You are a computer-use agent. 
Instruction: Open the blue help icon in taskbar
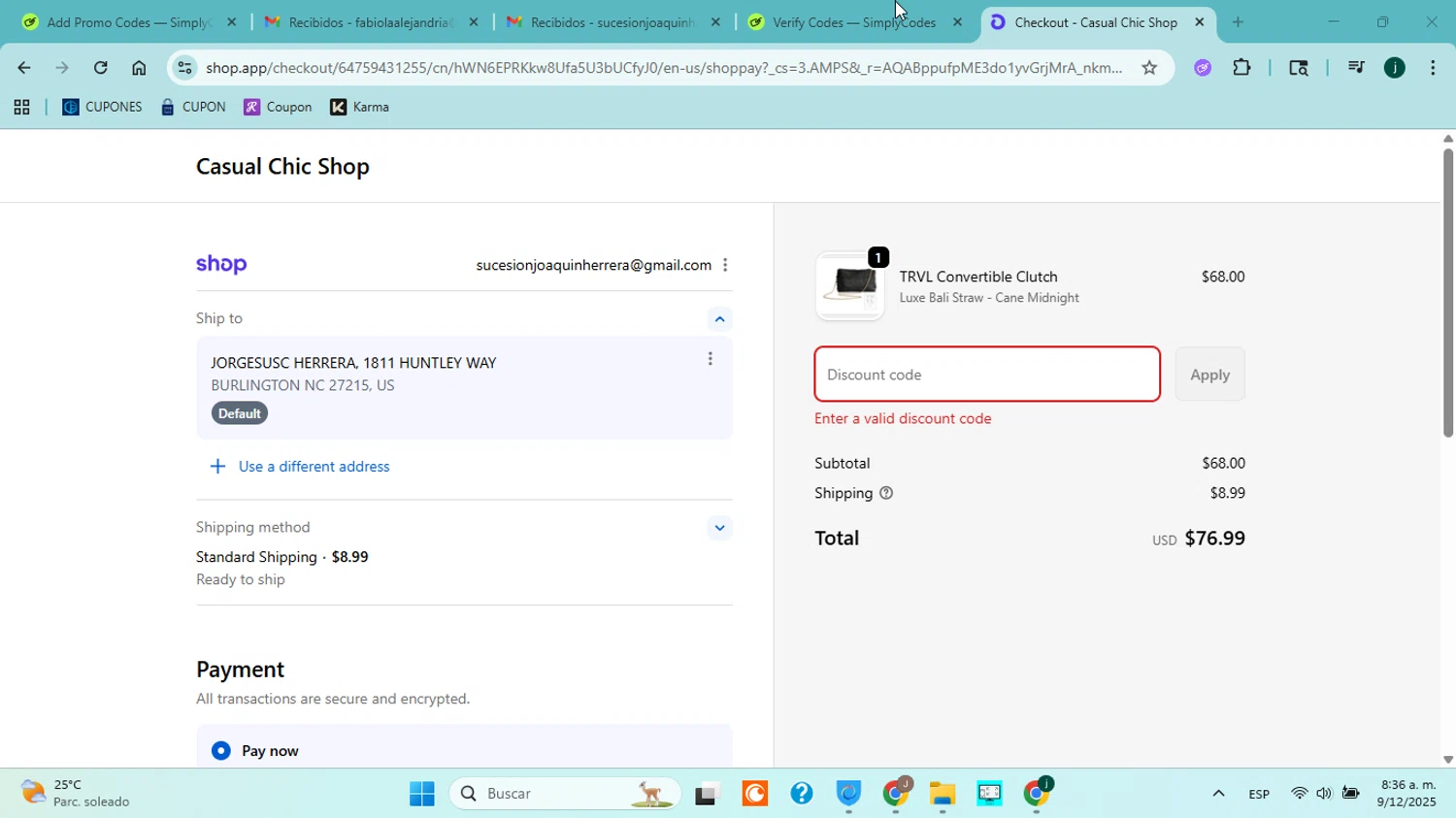(x=802, y=794)
